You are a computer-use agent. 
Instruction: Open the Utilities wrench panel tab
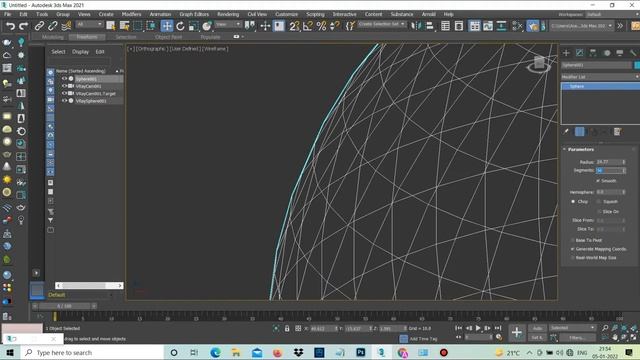(633, 53)
